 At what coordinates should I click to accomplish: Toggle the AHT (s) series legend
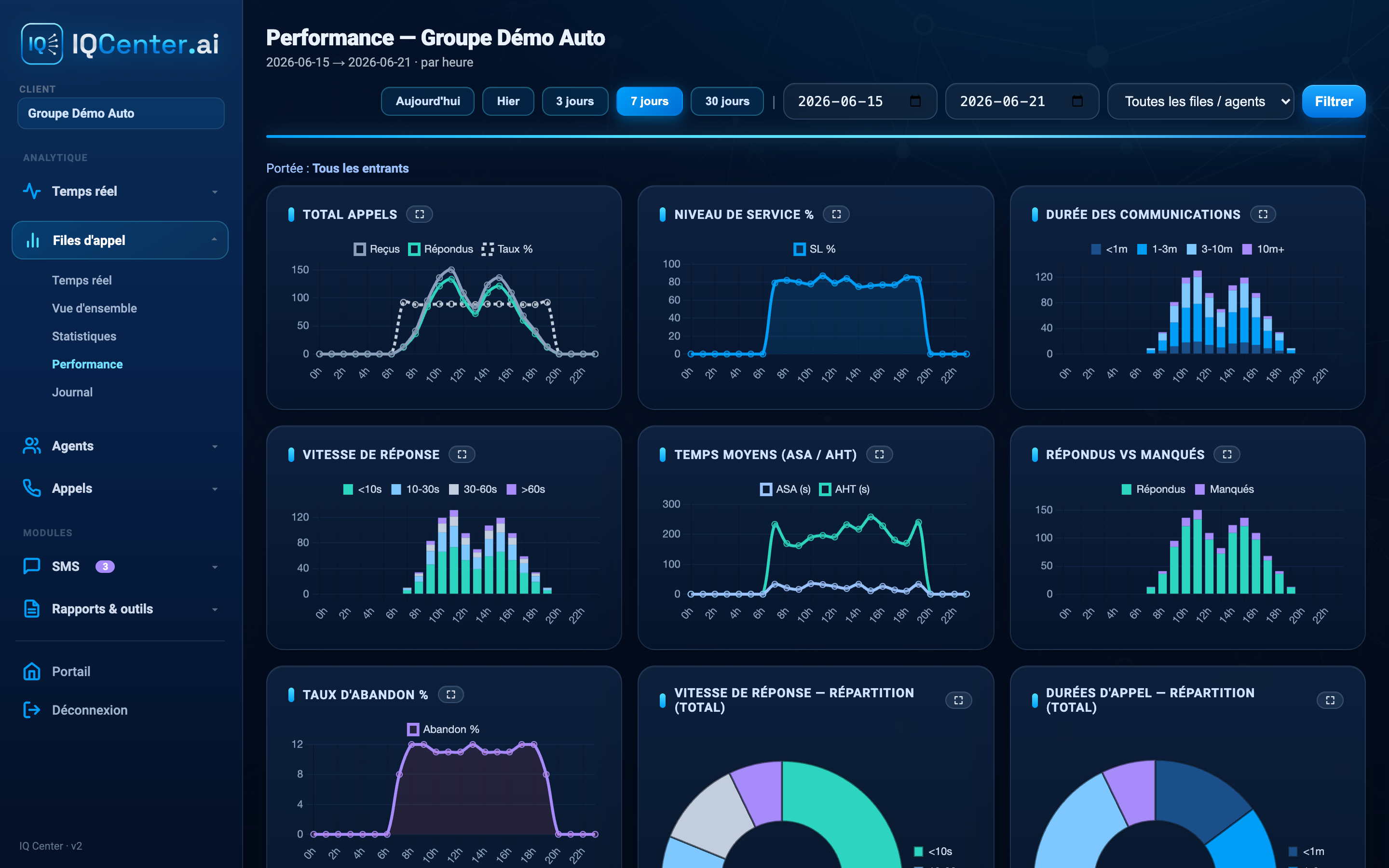tap(844, 489)
